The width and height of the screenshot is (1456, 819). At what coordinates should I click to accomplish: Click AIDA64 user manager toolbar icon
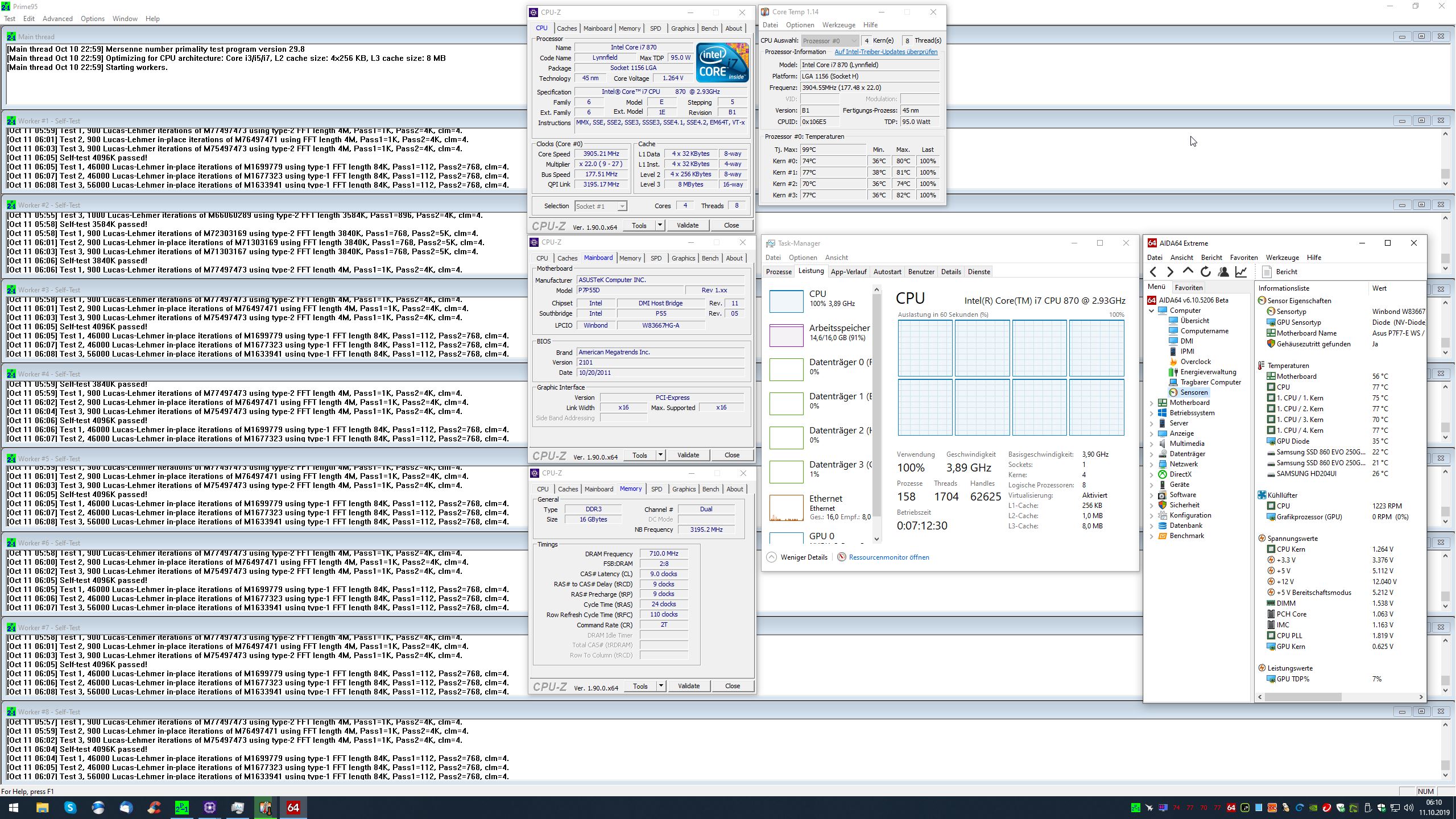point(1223,272)
